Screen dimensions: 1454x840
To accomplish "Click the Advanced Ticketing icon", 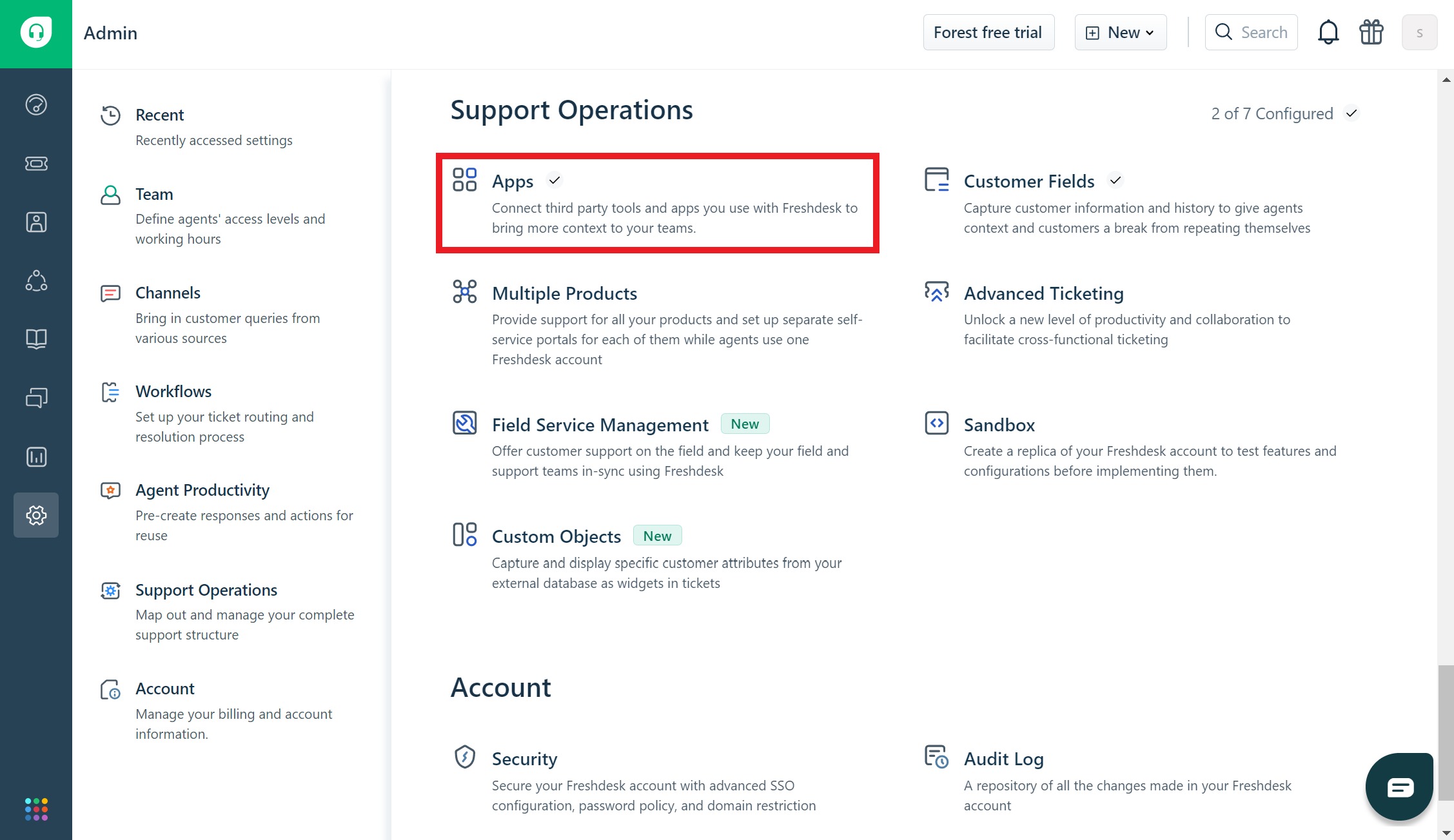I will (937, 291).
